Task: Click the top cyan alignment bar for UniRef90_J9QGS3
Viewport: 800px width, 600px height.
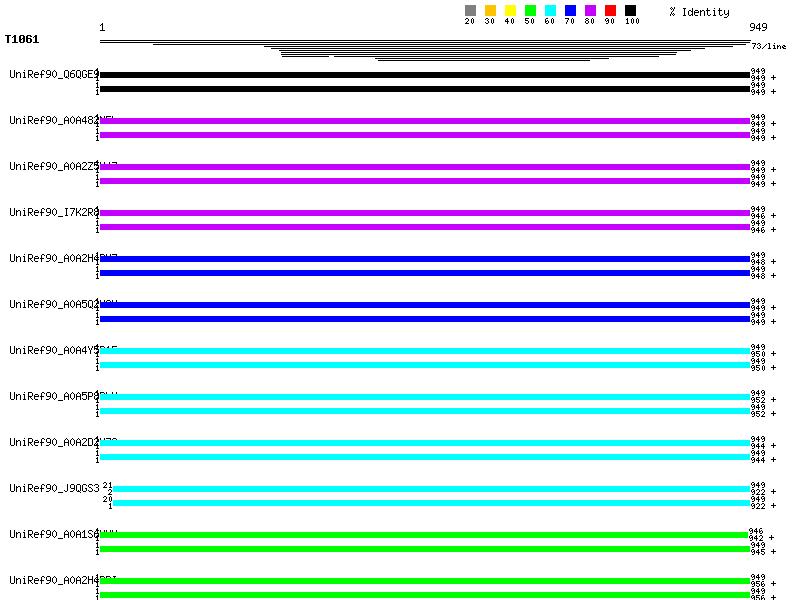Action: click(x=431, y=489)
